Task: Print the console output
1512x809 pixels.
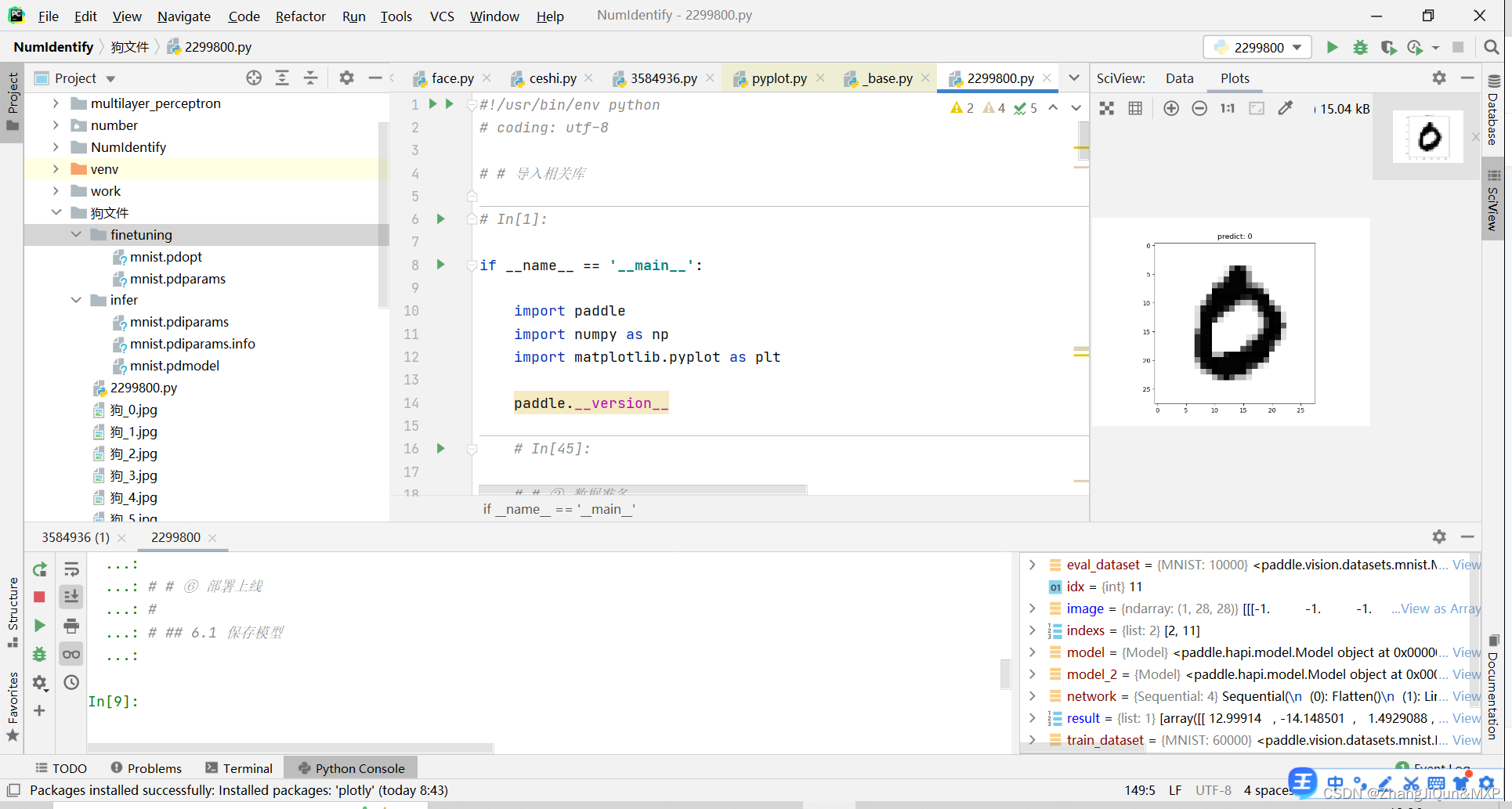Action: [71, 626]
